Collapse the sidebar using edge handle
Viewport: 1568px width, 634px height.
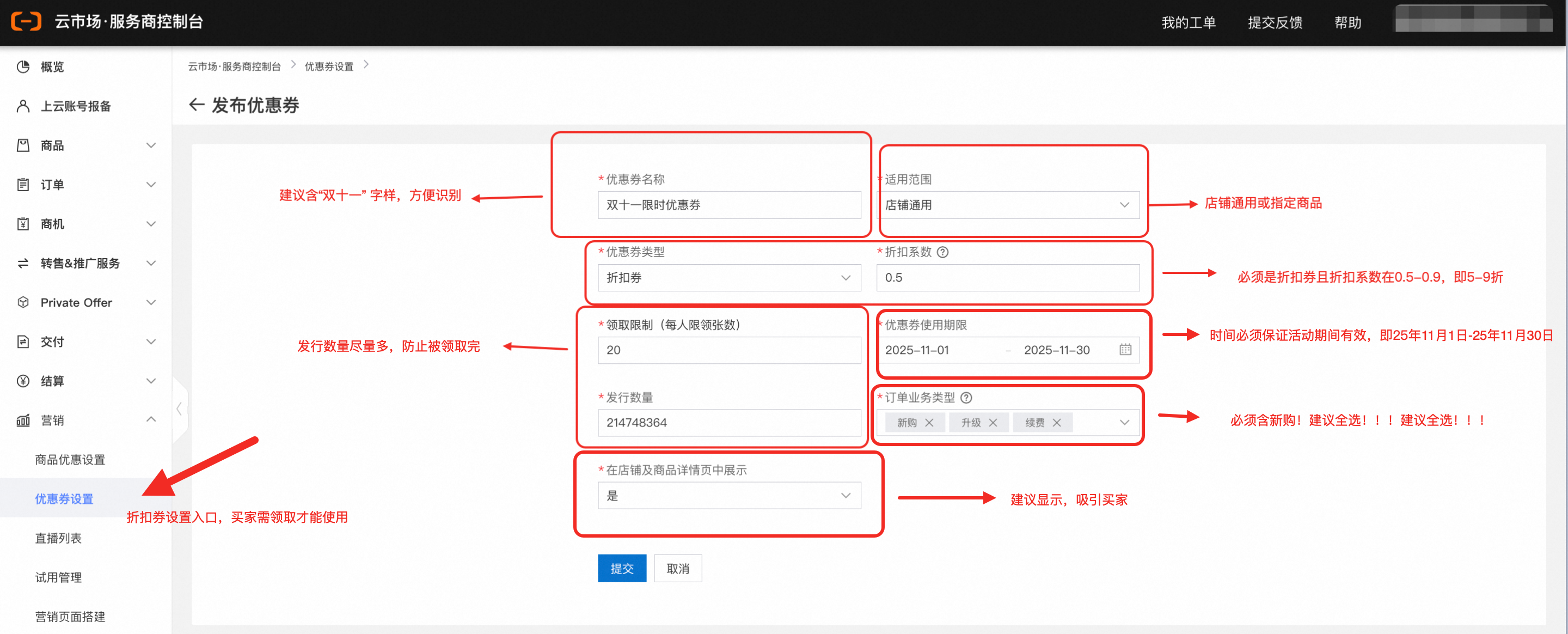pyautogui.click(x=179, y=409)
